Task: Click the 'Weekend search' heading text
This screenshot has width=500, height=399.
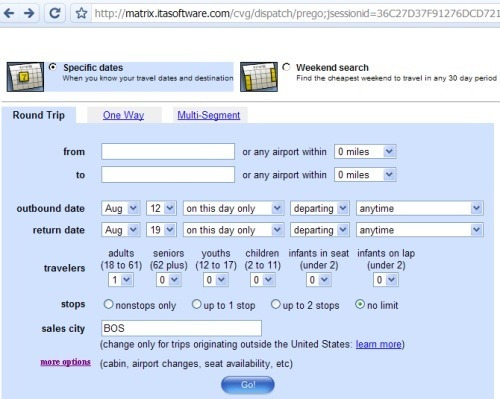Action: pos(332,67)
